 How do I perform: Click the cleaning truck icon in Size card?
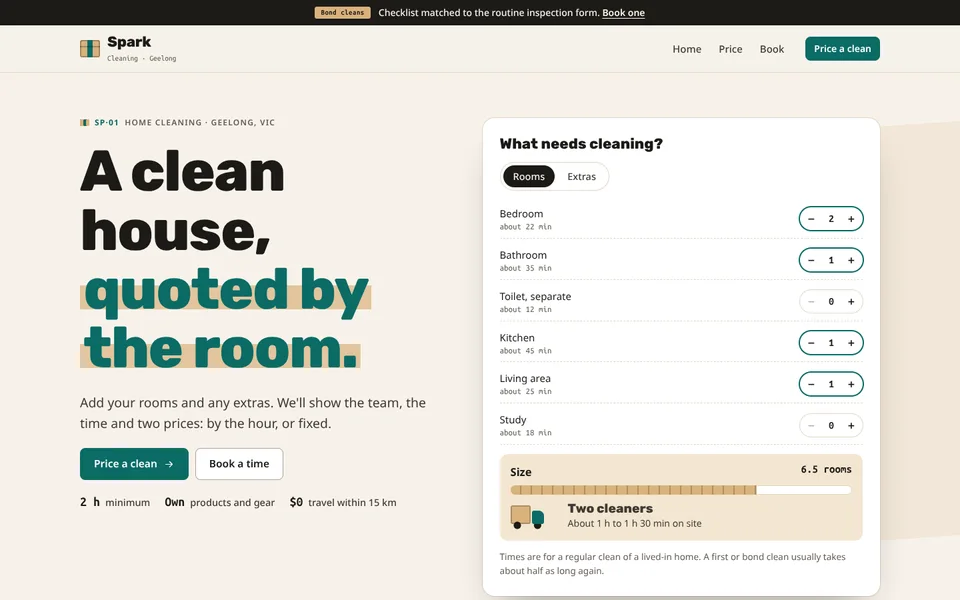[527, 517]
